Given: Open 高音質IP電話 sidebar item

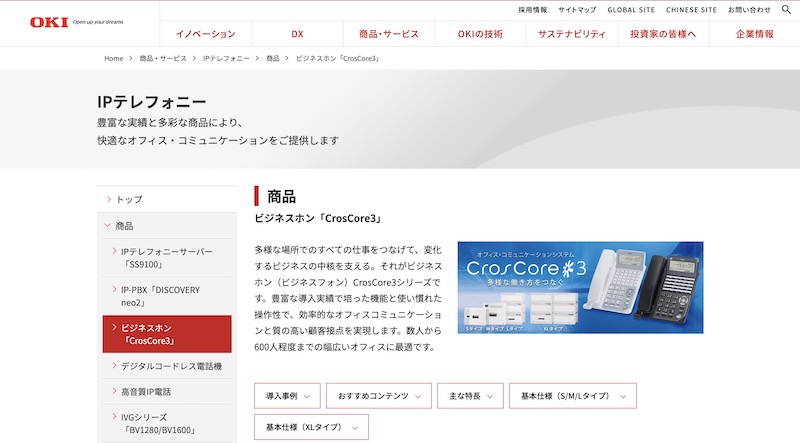Looking at the screenshot, I should pos(167,391).
